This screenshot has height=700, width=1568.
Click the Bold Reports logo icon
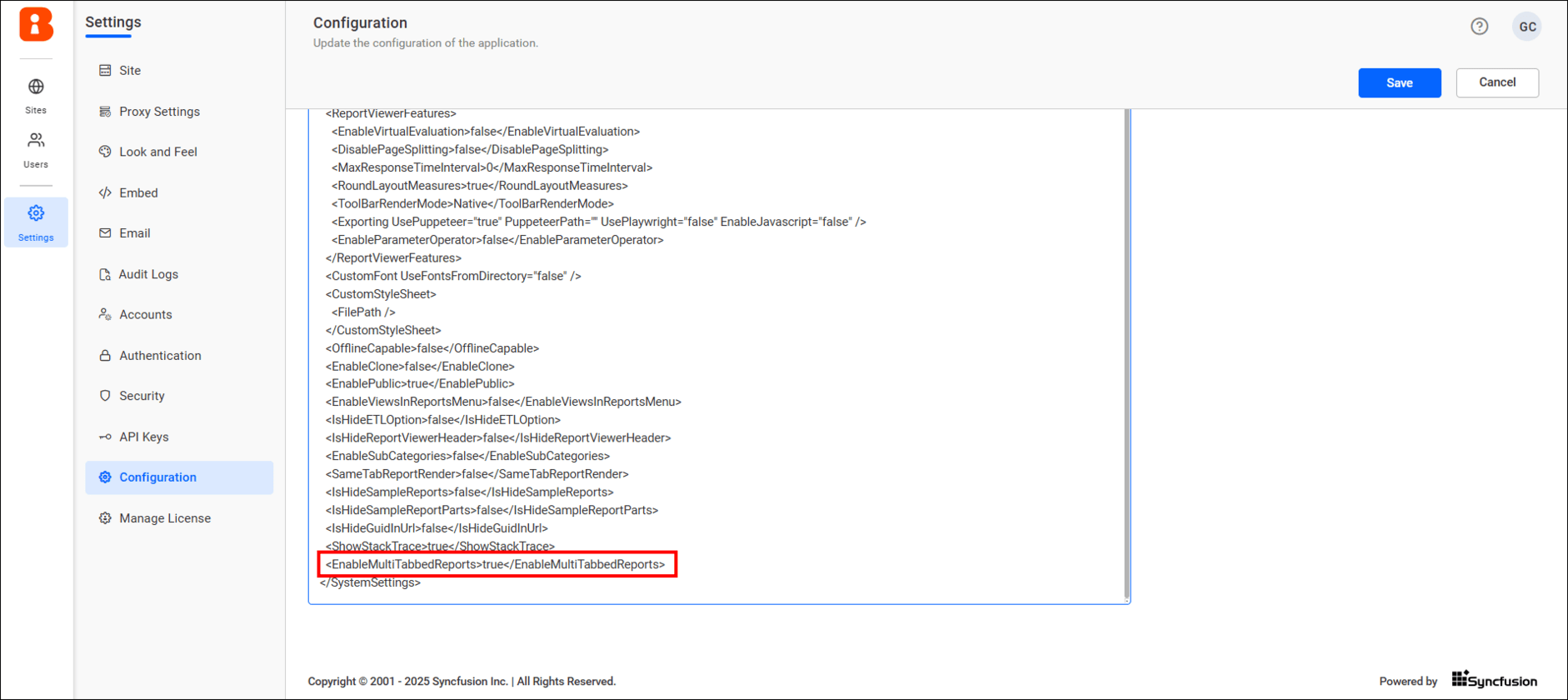[36, 25]
